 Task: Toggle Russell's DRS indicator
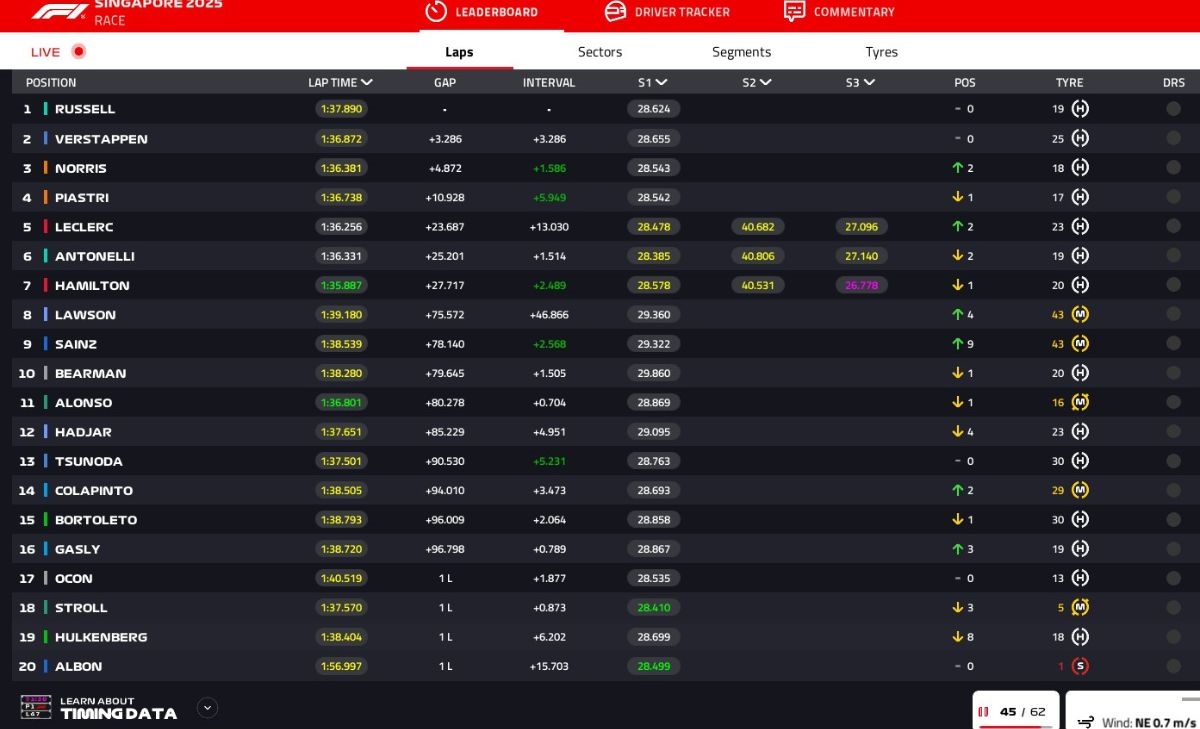click(1173, 109)
